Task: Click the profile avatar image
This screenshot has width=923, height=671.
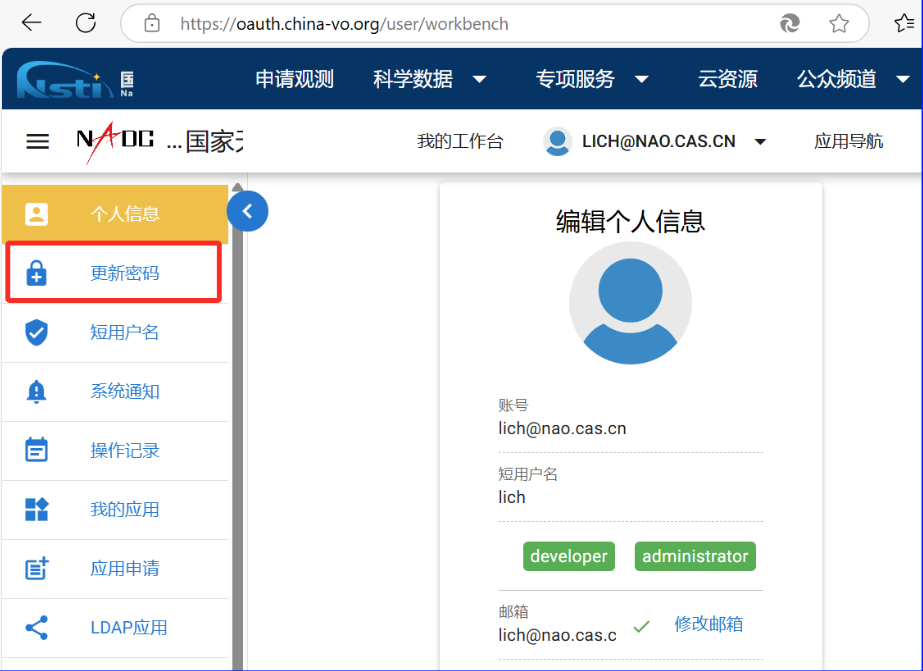Action: [x=630, y=303]
